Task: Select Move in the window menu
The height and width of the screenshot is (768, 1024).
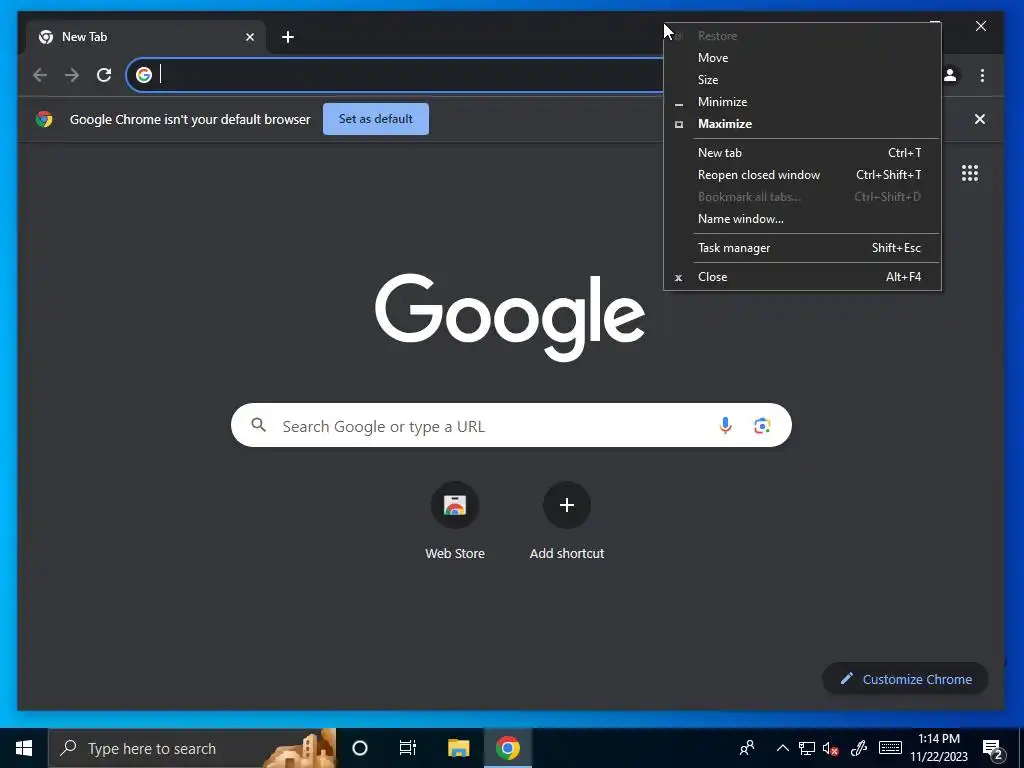Action: pyautogui.click(x=802, y=57)
